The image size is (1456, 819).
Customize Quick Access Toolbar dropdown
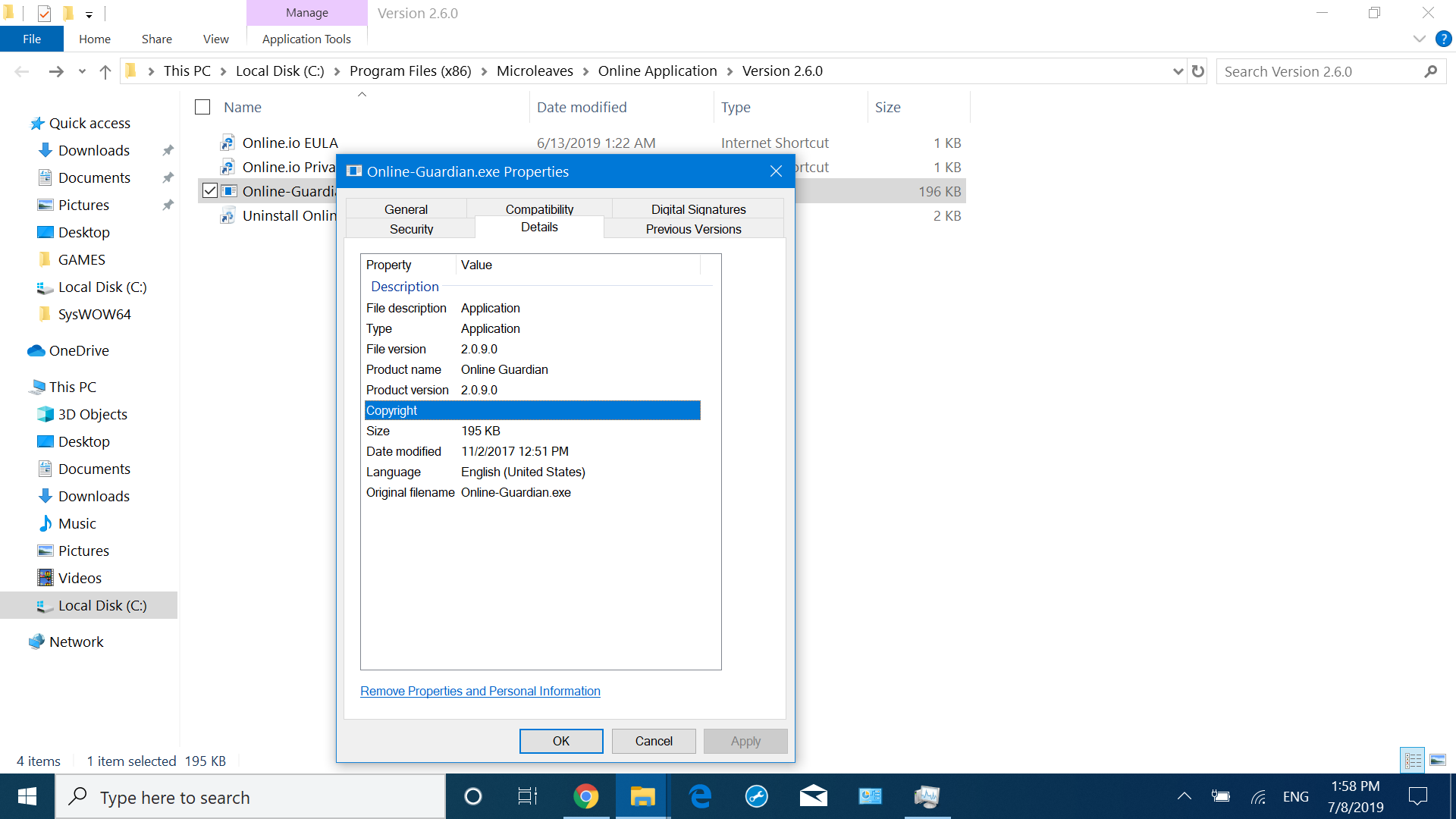click(x=89, y=14)
